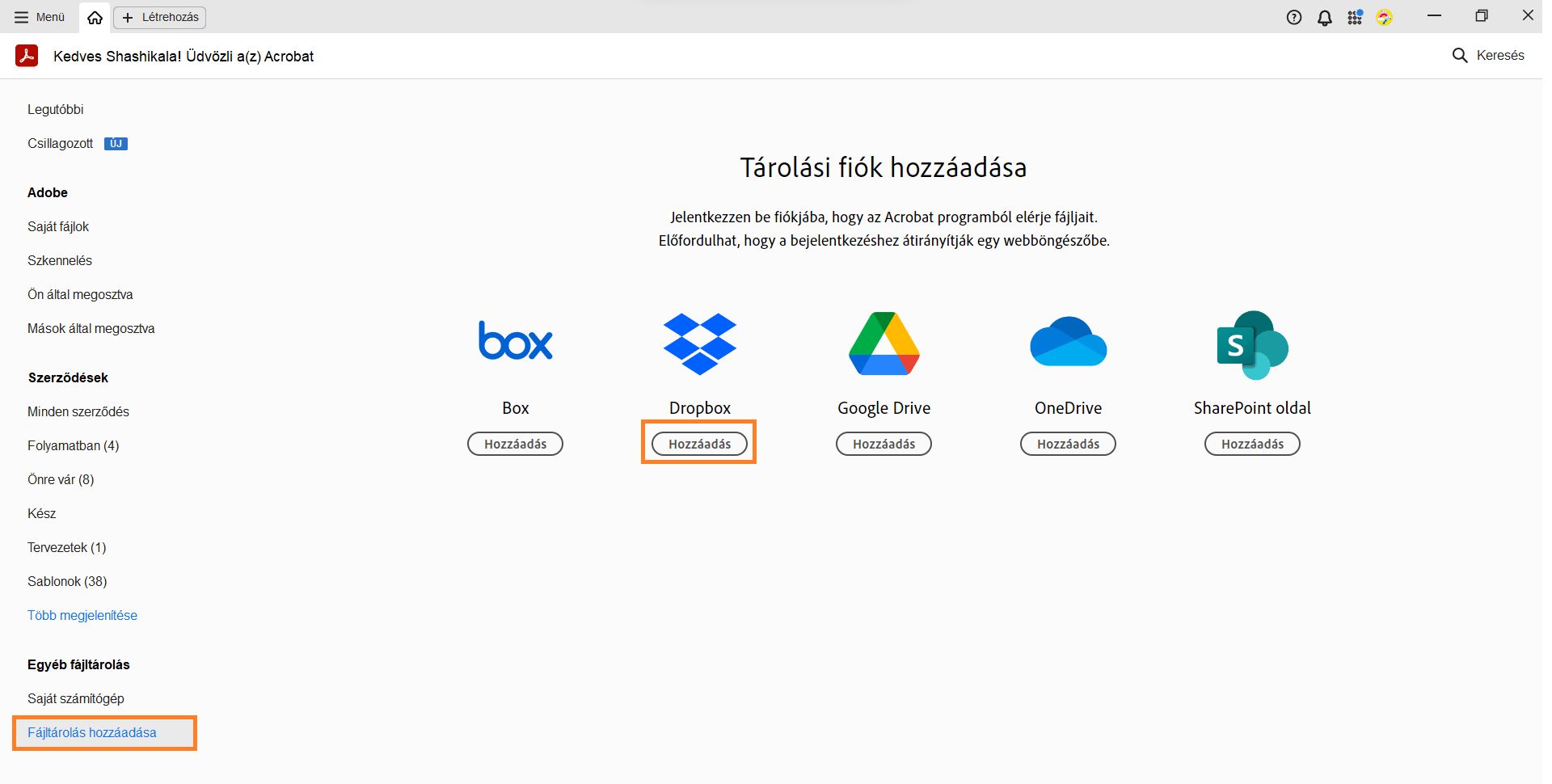Expand Több megjelenítése in sidebar
This screenshot has height=784, width=1552.
[x=82, y=615]
